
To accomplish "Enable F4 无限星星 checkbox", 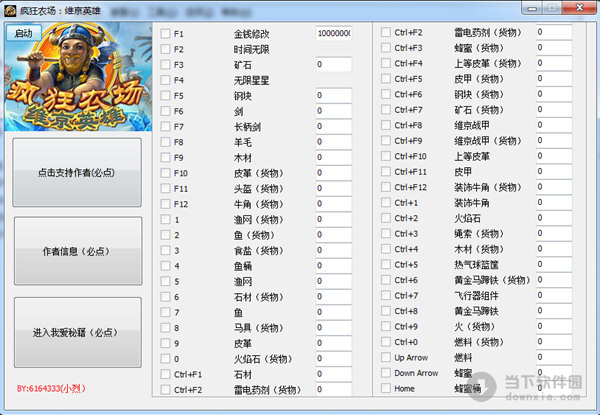I will 165,80.
